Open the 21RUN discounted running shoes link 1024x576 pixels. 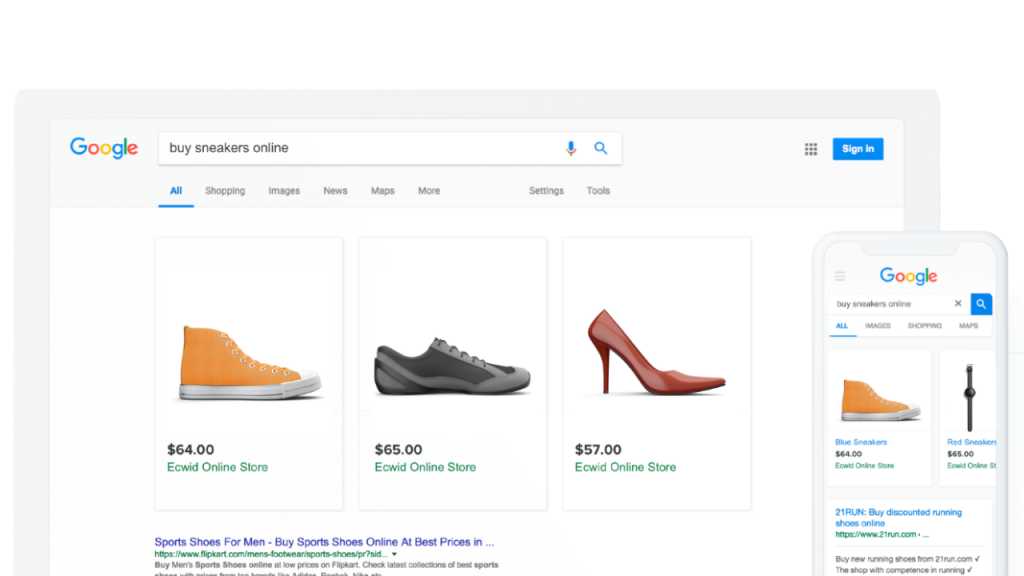pos(898,517)
